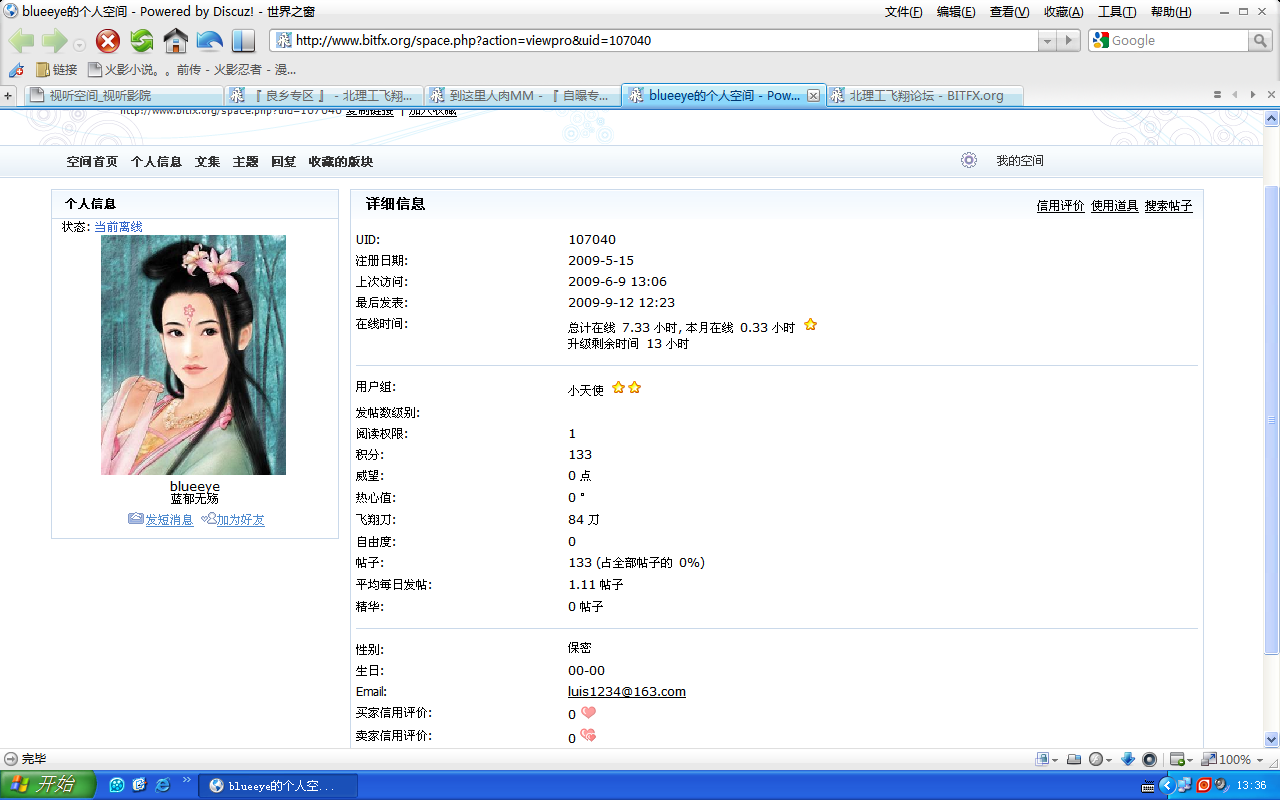Click the folder icon in status bar
This screenshot has height=800, width=1280.
(x=1074, y=759)
